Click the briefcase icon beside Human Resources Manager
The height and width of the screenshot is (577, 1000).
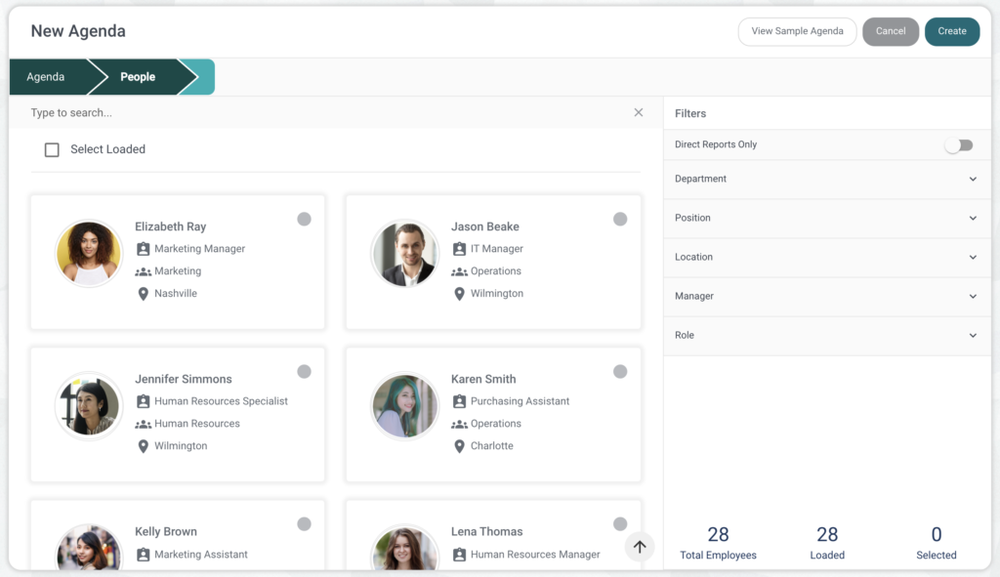(459, 554)
